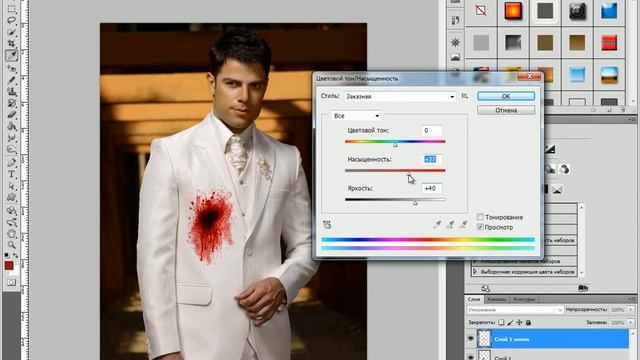Switch to the Каналы tab

(x=496, y=299)
